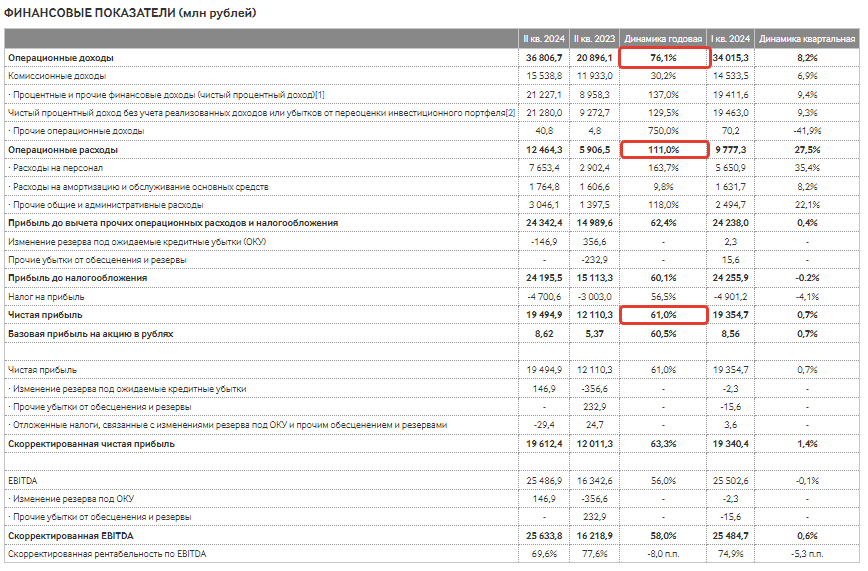Click the value -4 700,6
The width and height of the screenshot is (868, 571).
point(544,297)
